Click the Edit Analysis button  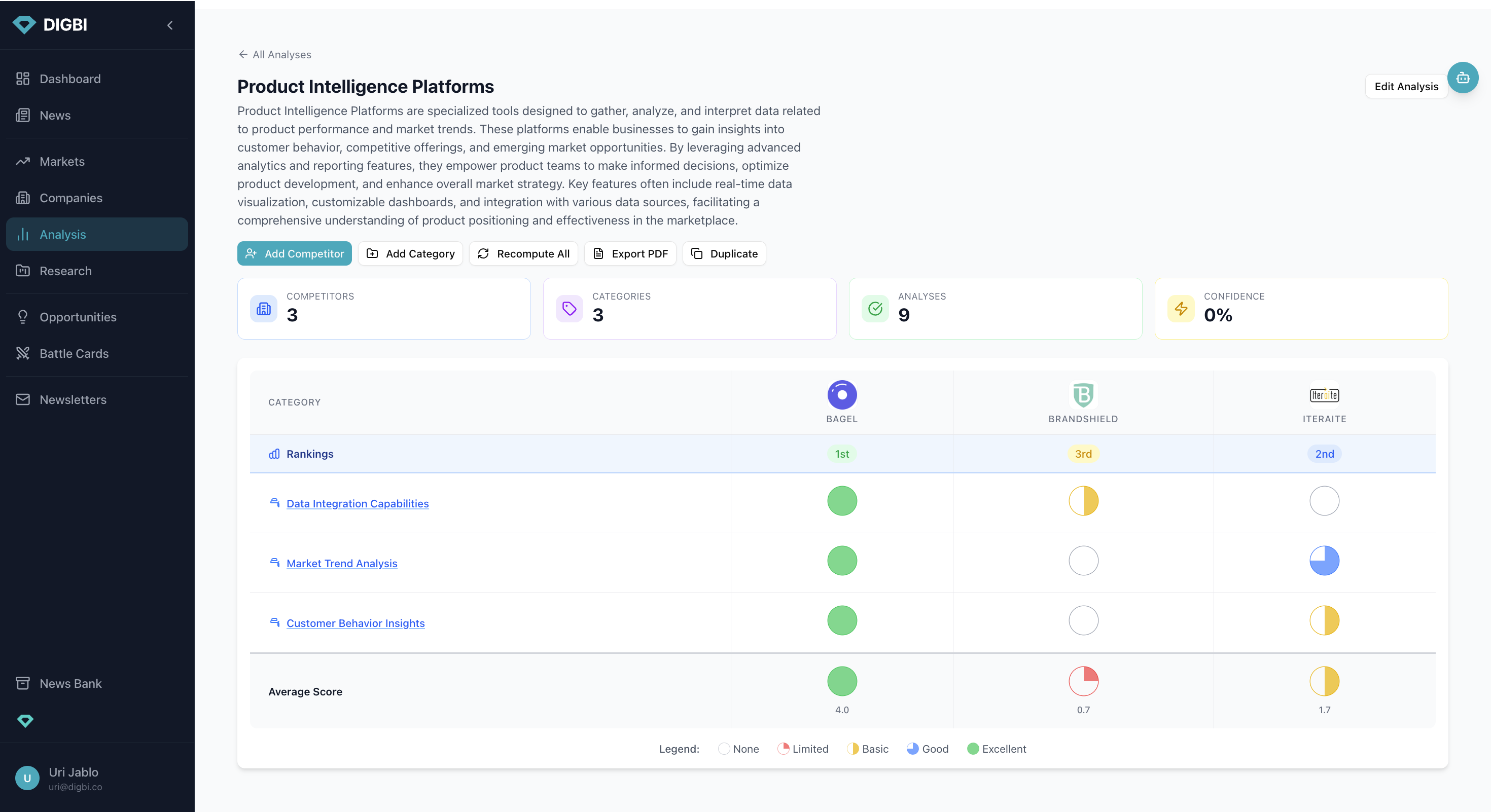pyautogui.click(x=1405, y=86)
